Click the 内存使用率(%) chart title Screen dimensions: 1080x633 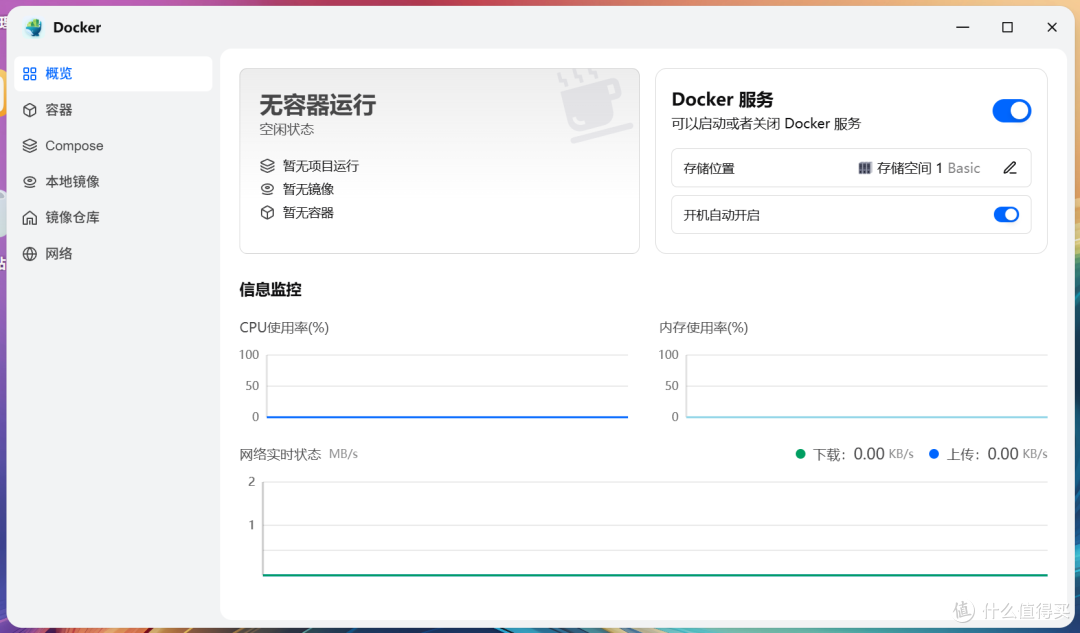pos(703,328)
